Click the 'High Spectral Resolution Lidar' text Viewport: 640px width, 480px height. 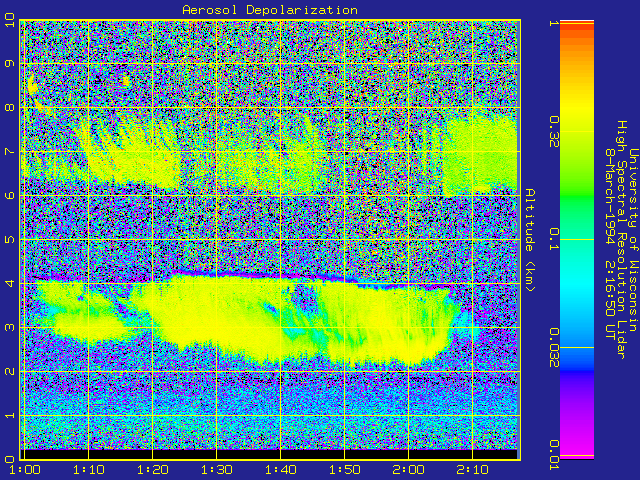click(x=622, y=240)
